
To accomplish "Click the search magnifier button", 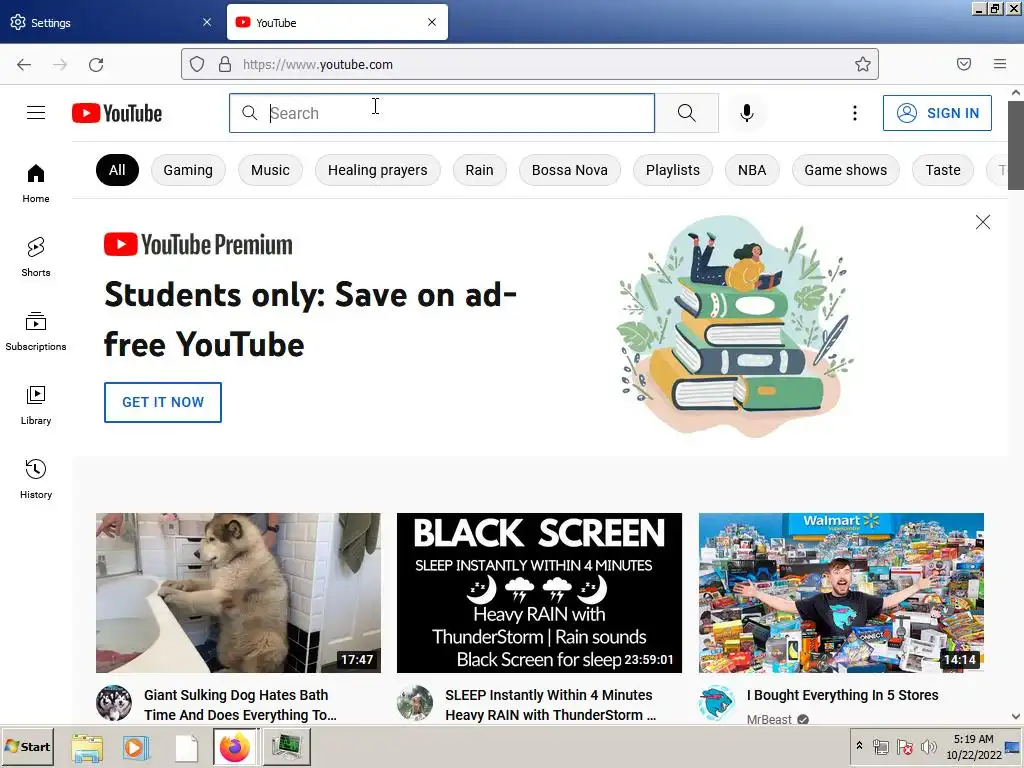I will pos(686,113).
